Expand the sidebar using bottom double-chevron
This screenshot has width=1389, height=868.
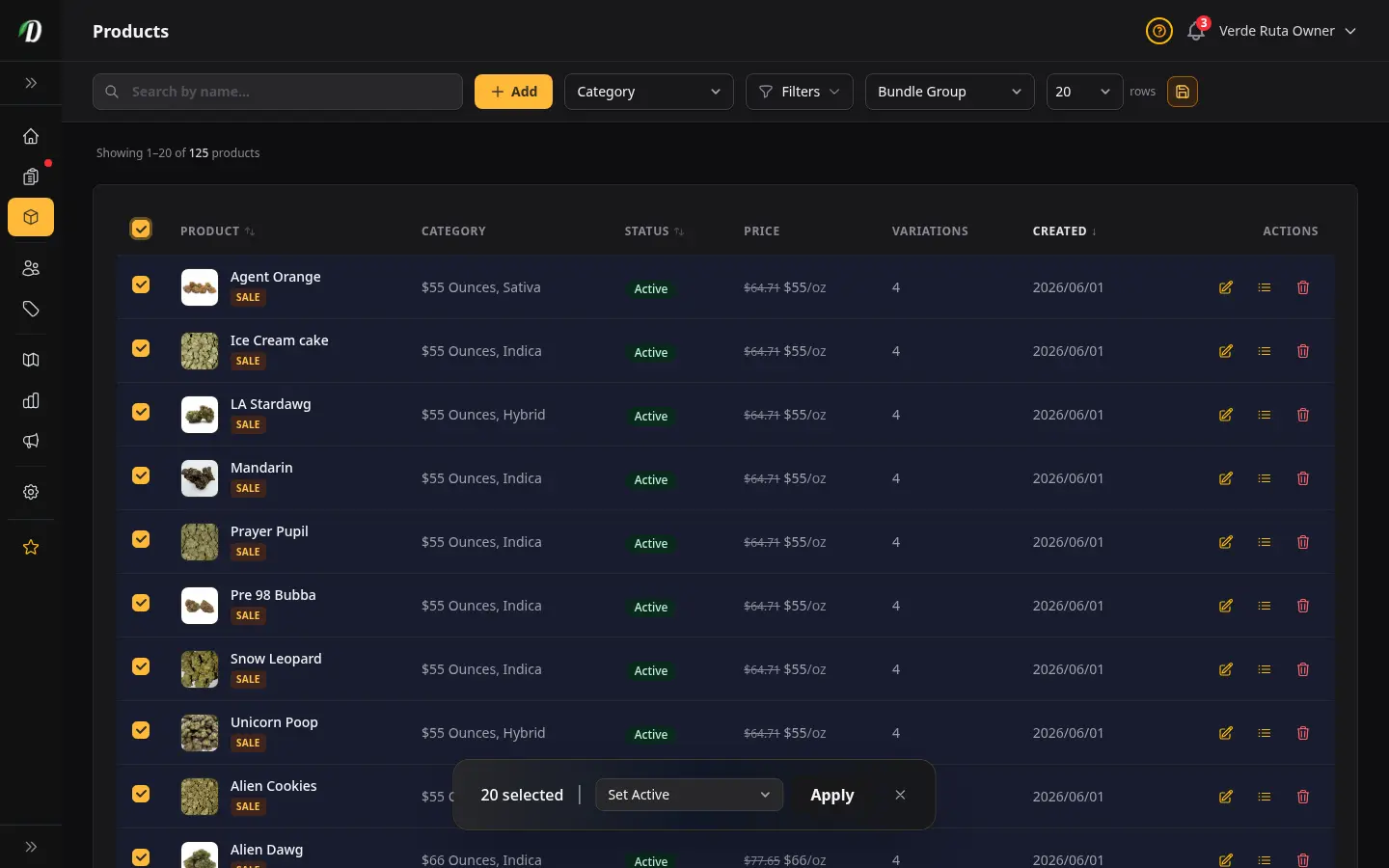coord(31,847)
